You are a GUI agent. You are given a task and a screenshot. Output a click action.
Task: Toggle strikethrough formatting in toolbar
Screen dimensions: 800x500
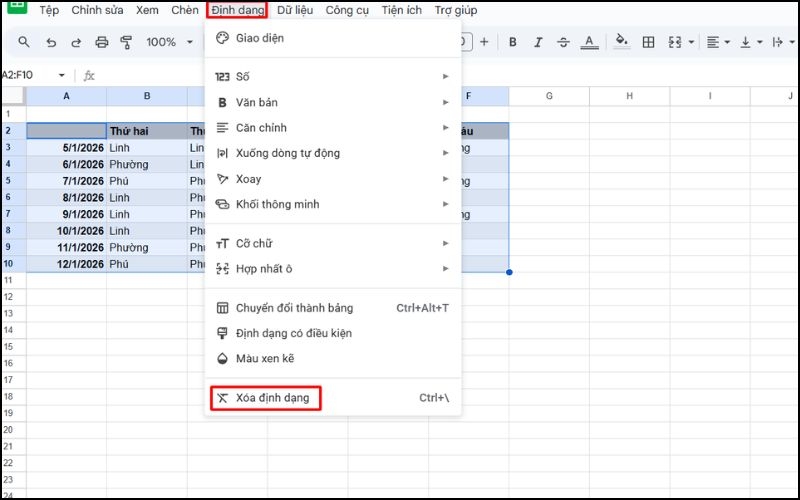(563, 42)
